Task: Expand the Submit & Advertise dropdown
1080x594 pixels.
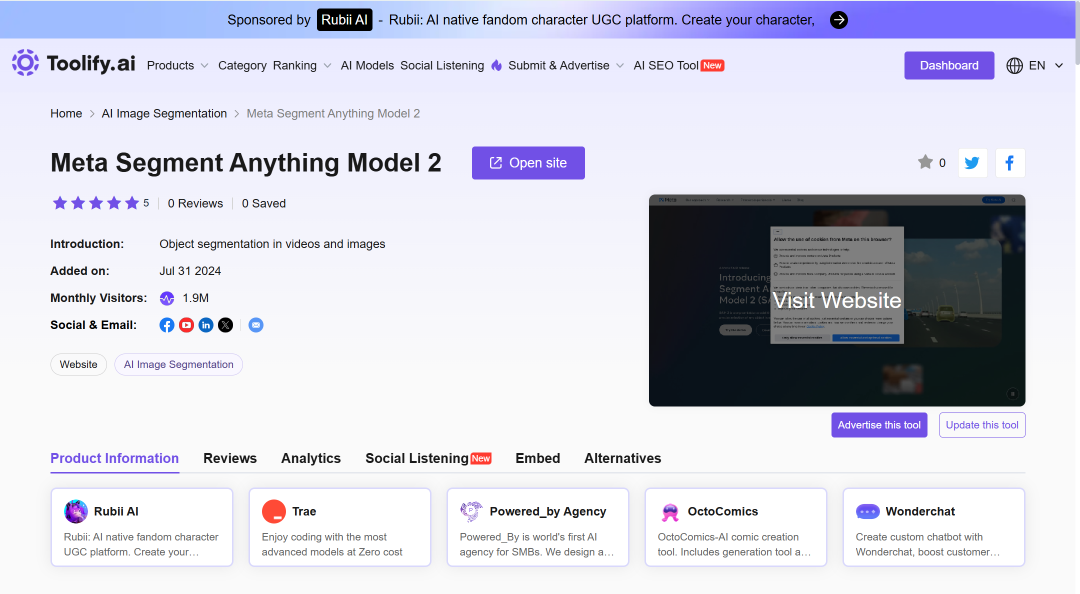Action: click(x=566, y=65)
